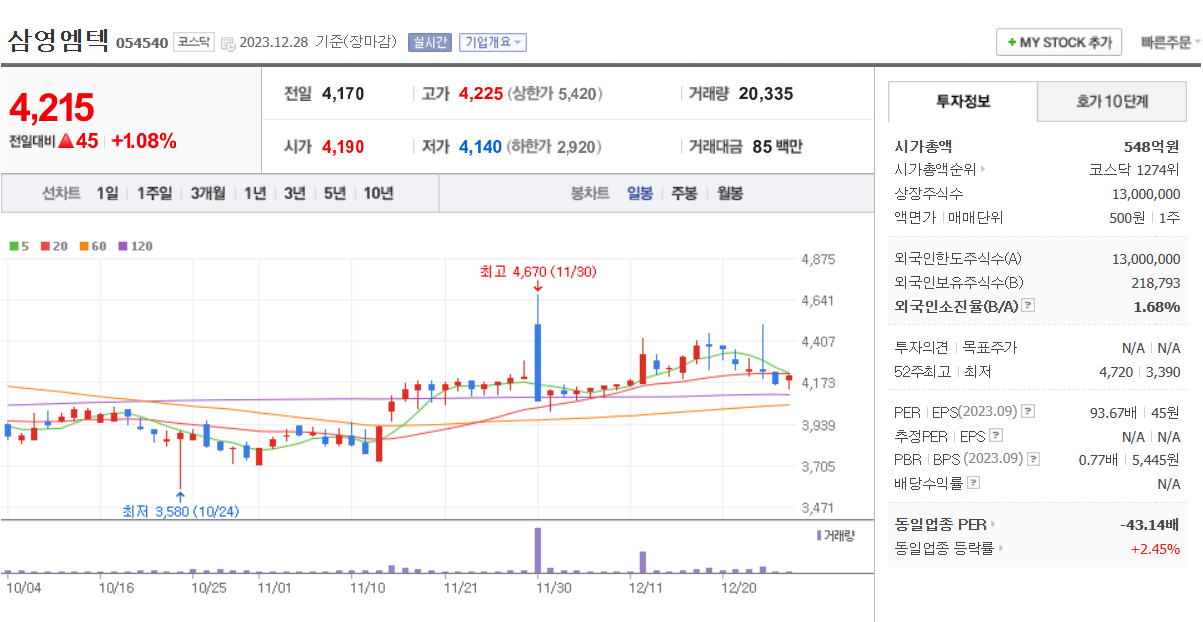Select 1주일 line chart period

(x=154, y=194)
